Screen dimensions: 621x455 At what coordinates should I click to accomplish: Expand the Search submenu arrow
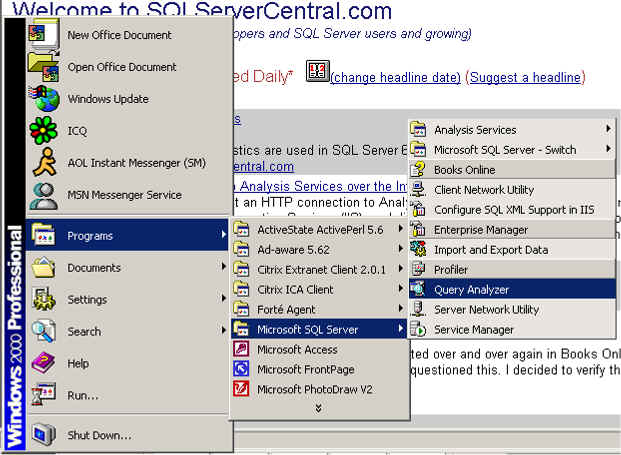coord(224,330)
